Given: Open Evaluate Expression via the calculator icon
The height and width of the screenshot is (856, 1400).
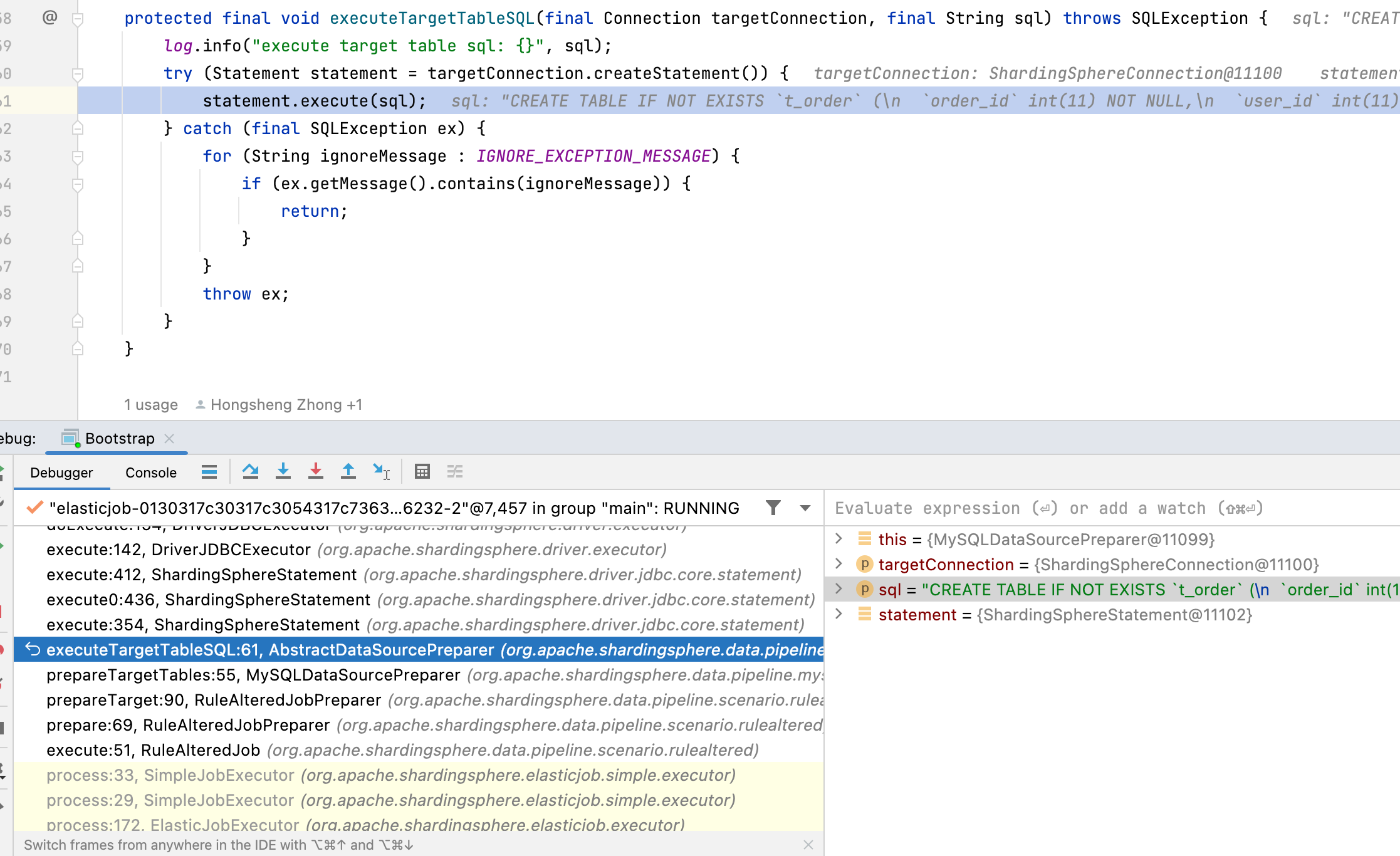Looking at the screenshot, I should tap(422, 471).
